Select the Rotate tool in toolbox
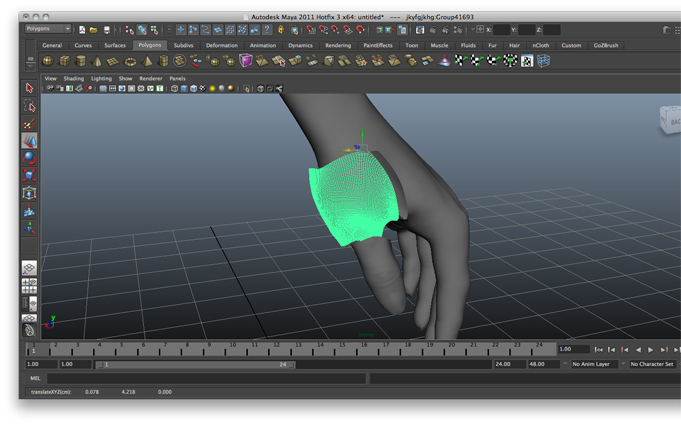This screenshot has height=425, width=681. click(29, 158)
